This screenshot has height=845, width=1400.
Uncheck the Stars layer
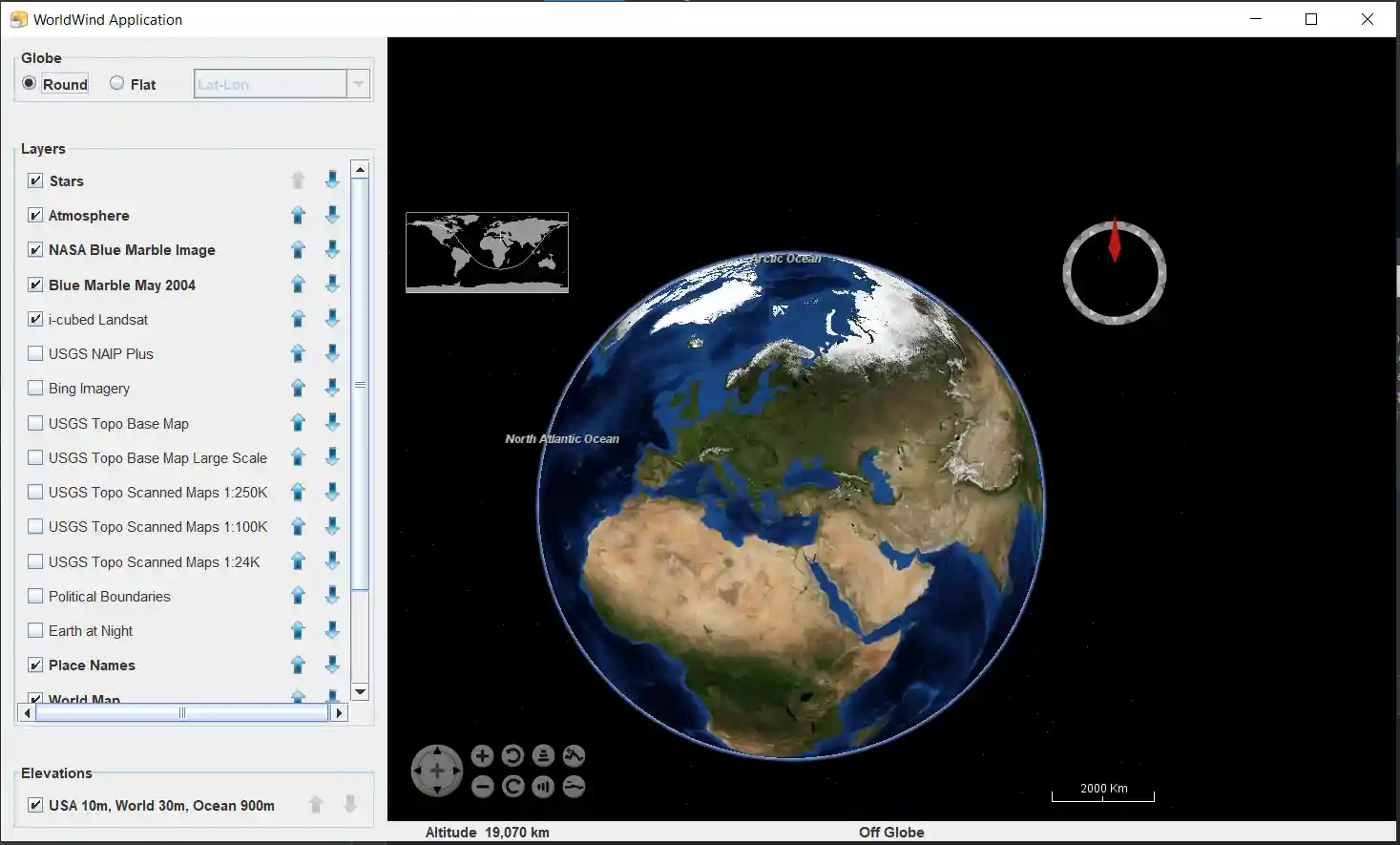point(35,181)
